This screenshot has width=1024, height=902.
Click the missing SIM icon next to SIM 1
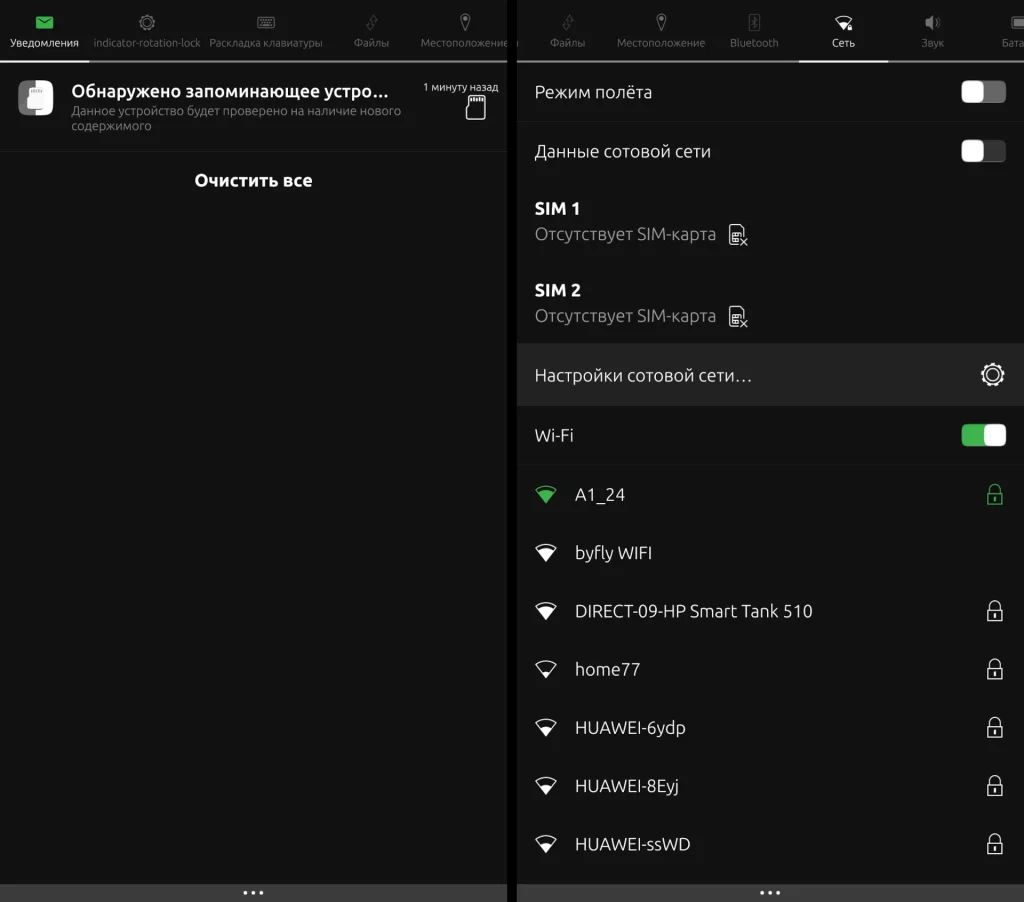coord(738,235)
